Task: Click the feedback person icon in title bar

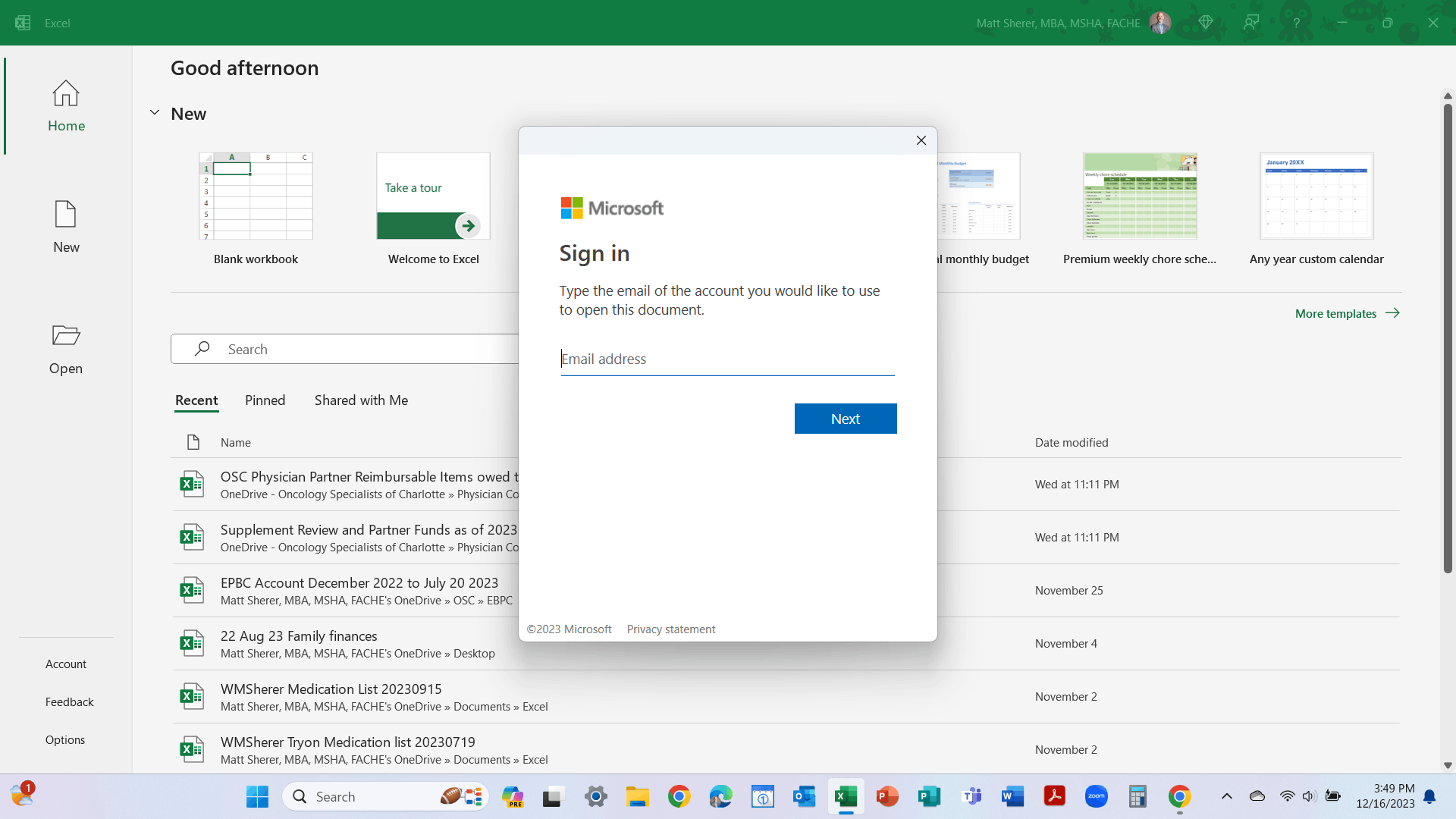Action: point(1251,23)
